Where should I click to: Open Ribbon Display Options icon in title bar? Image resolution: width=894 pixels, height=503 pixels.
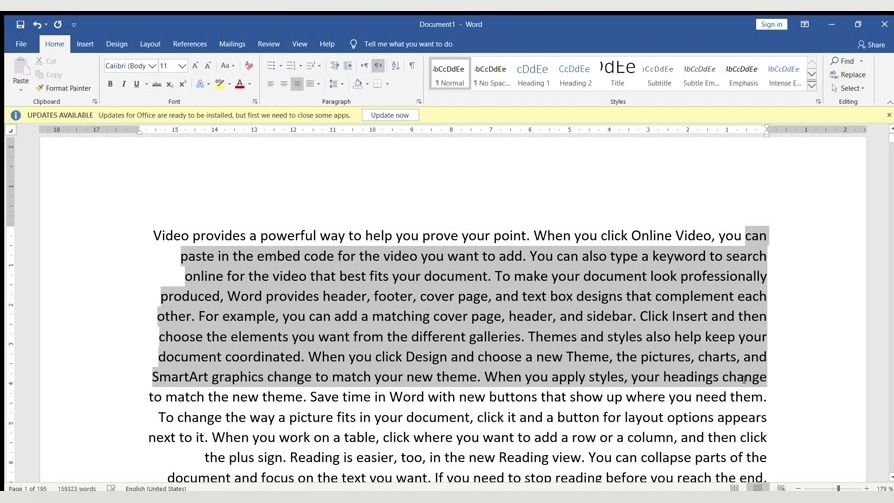(804, 25)
